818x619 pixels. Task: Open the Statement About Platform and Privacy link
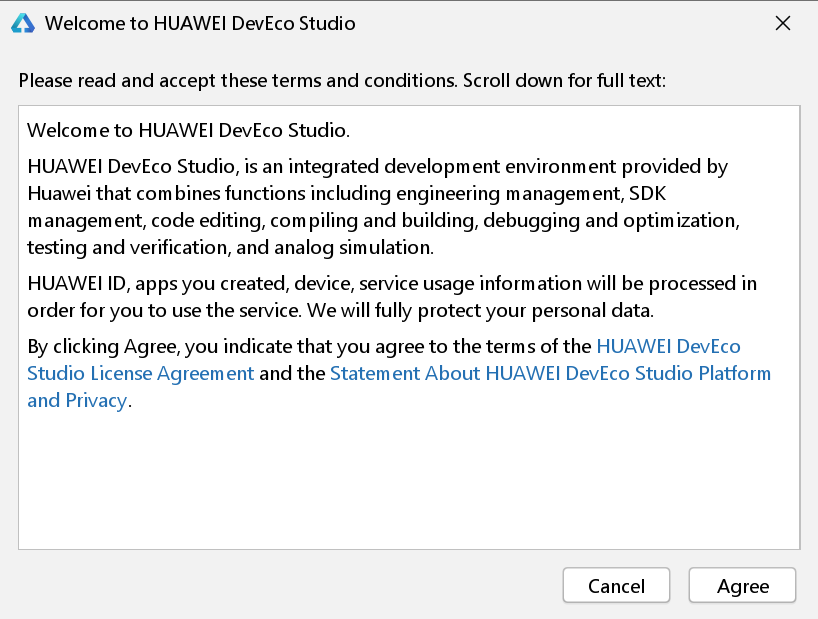point(550,374)
